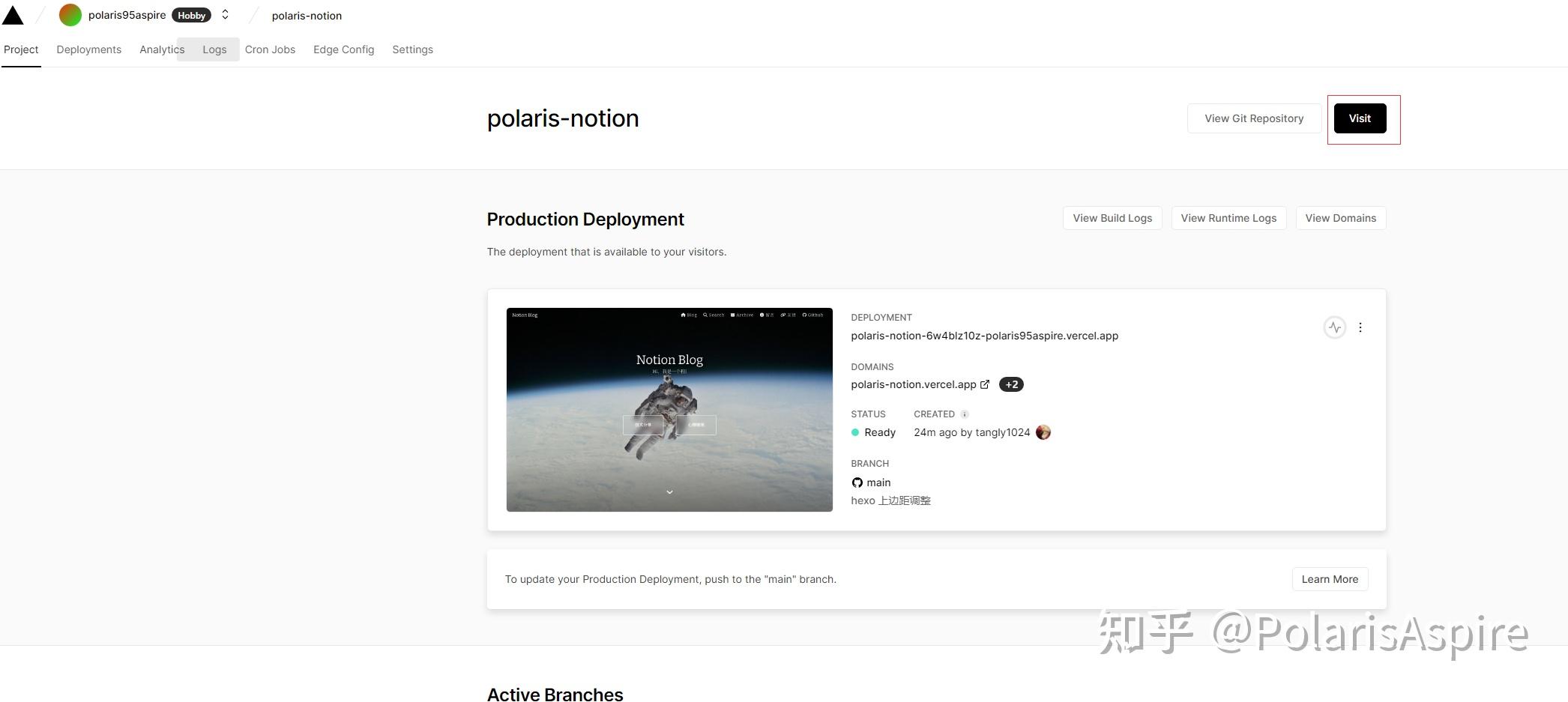Click the GitHub icon beside main branch
The width and height of the screenshot is (1568, 702).
click(x=857, y=482)
